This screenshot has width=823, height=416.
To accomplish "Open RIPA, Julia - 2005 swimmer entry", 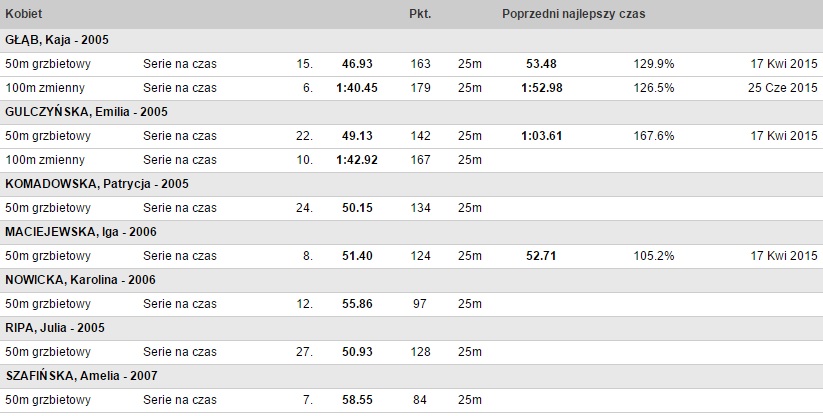I will 55,328.
